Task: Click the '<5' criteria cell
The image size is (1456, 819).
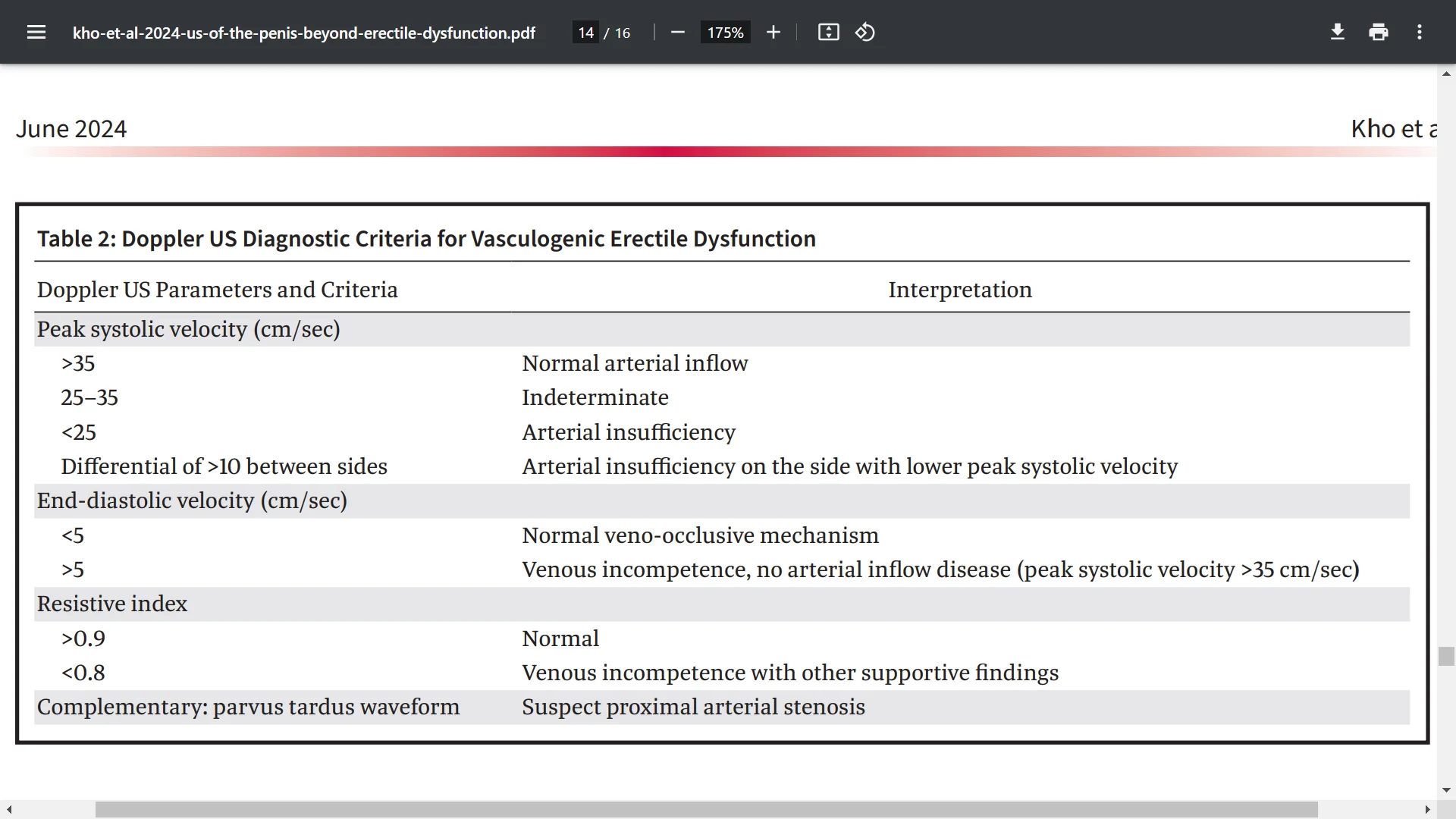Action: point(73,535)
